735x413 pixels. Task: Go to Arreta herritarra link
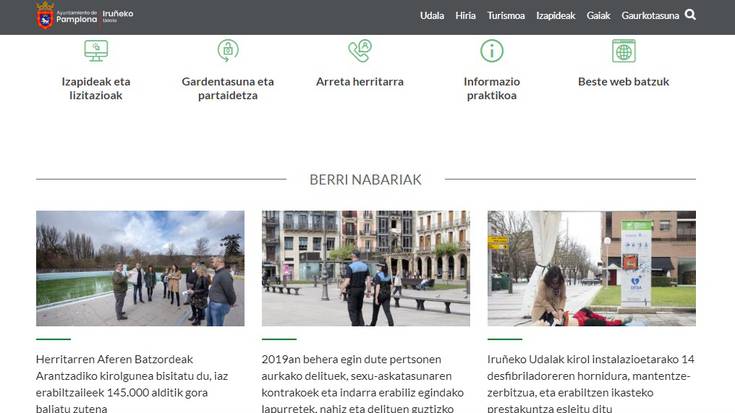tap(360, 82)
